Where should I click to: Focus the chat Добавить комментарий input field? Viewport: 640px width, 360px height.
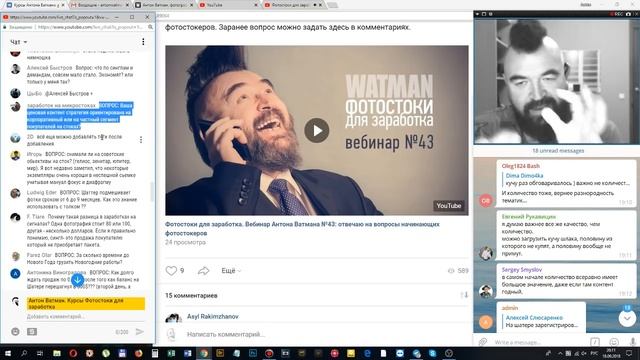(x=86, y=317)
